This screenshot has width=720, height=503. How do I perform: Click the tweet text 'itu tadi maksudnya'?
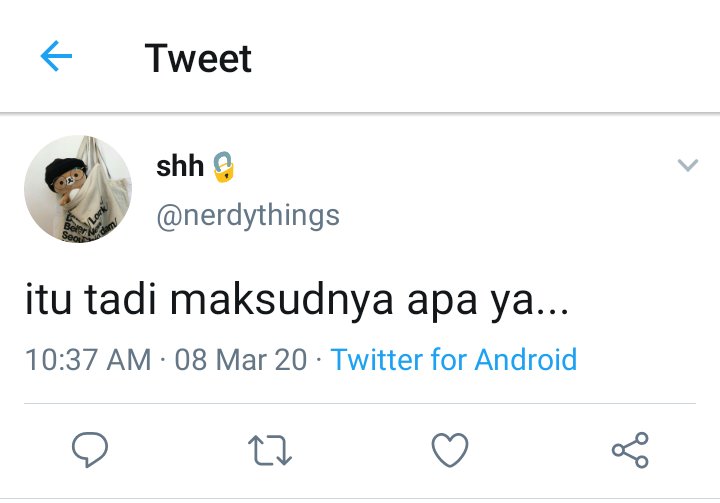[x=209, y=300]
